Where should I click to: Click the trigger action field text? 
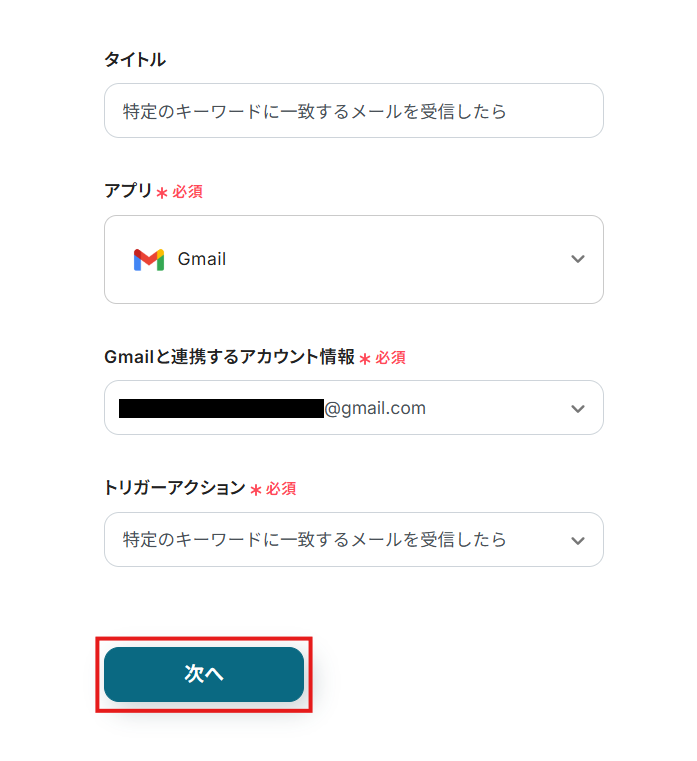(x=314, y=540)
